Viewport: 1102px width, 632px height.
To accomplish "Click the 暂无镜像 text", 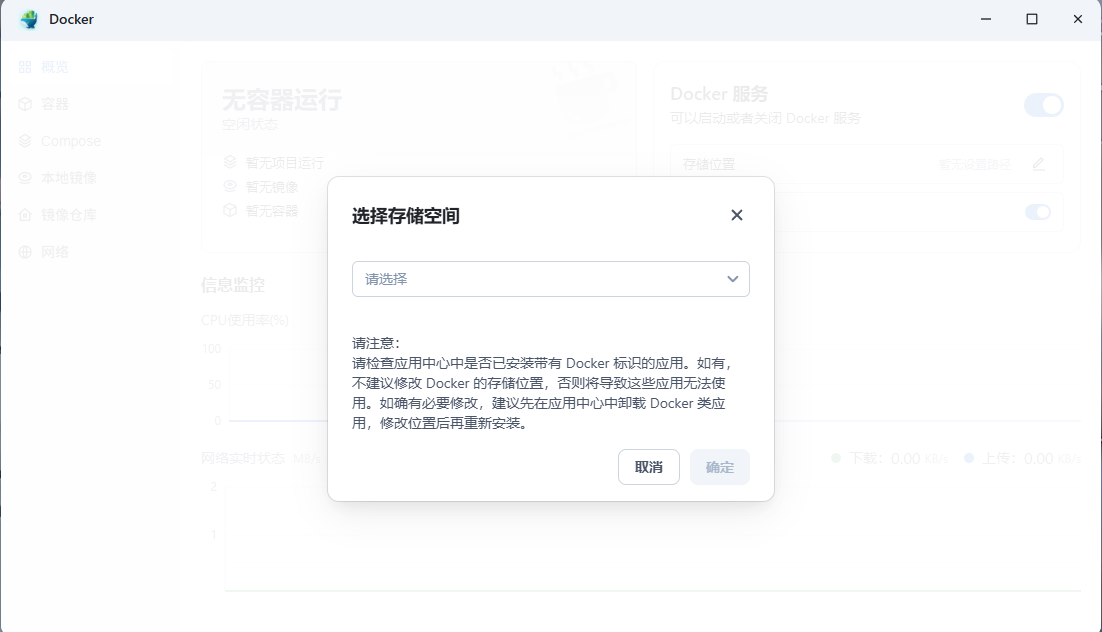I will pyautogui.click(x=272, y=187).
